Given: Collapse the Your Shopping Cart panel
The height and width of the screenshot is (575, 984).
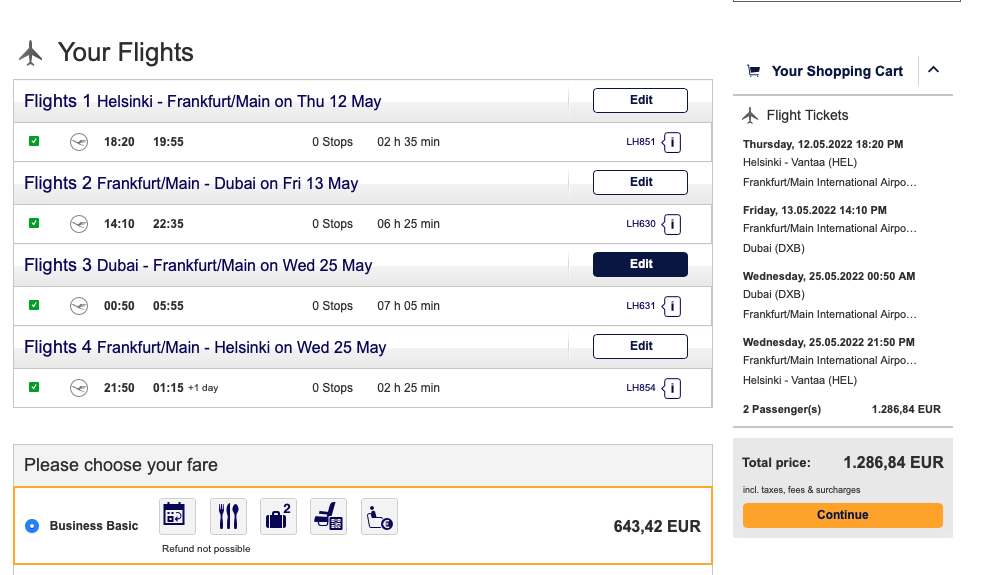Looking at the screenshot, I should coord(934,70).
